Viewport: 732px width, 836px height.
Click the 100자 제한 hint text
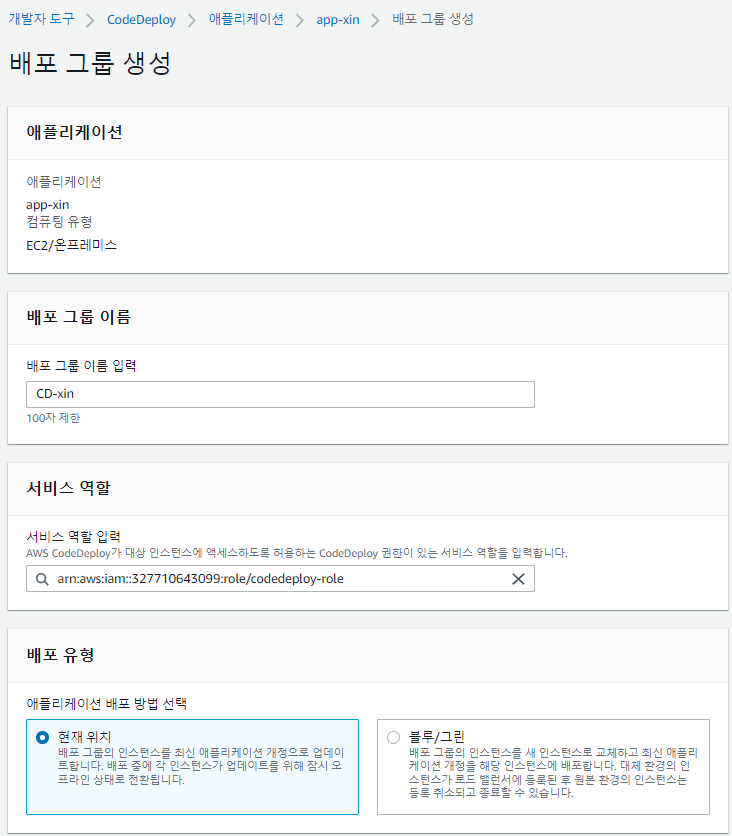tap(53, 418)
